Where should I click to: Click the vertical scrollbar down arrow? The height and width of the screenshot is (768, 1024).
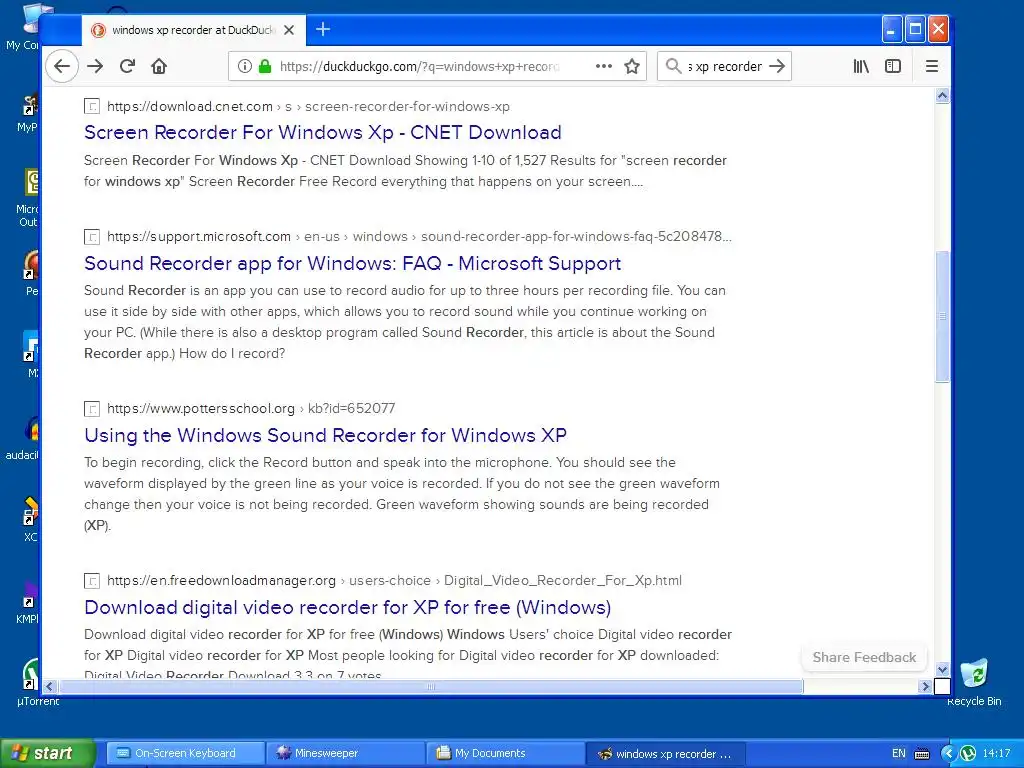pos(942,669)
